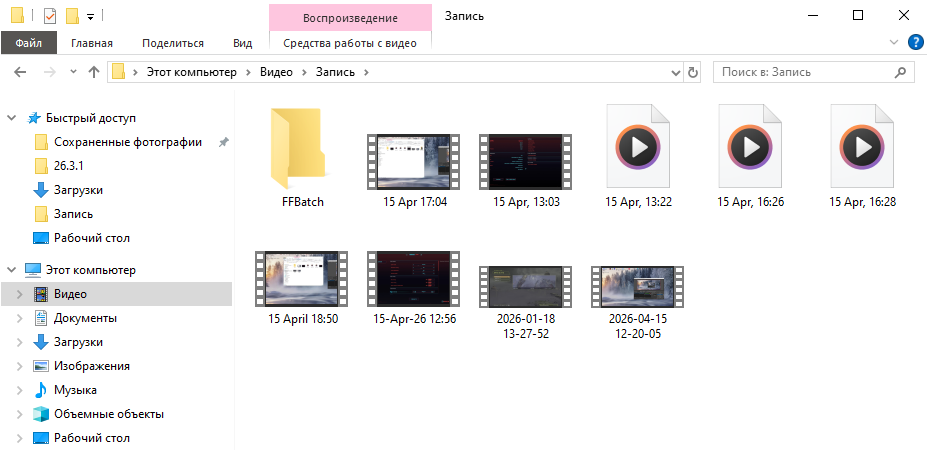
Task: Open Сохраненные фотографии in Quick access
Action: 128,142
